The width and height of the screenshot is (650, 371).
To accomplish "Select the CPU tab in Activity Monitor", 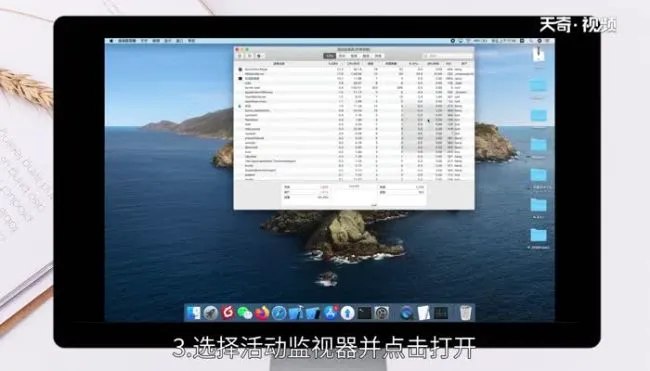I will [330, 56].
